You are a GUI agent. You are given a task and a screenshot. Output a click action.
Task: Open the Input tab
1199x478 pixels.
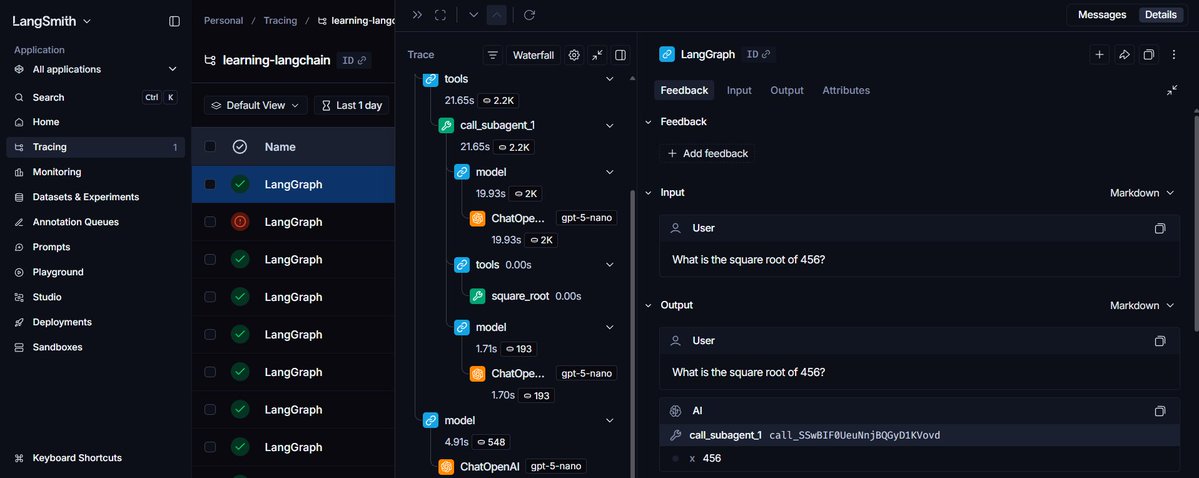pyautogui.click(x=739, y=90)
